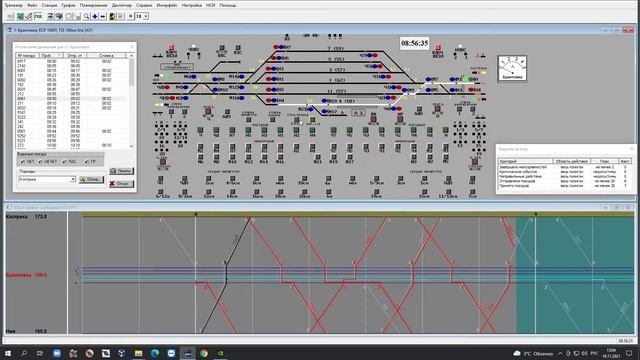Click schedule list scroll-down arrow

(x=131, y=146)
